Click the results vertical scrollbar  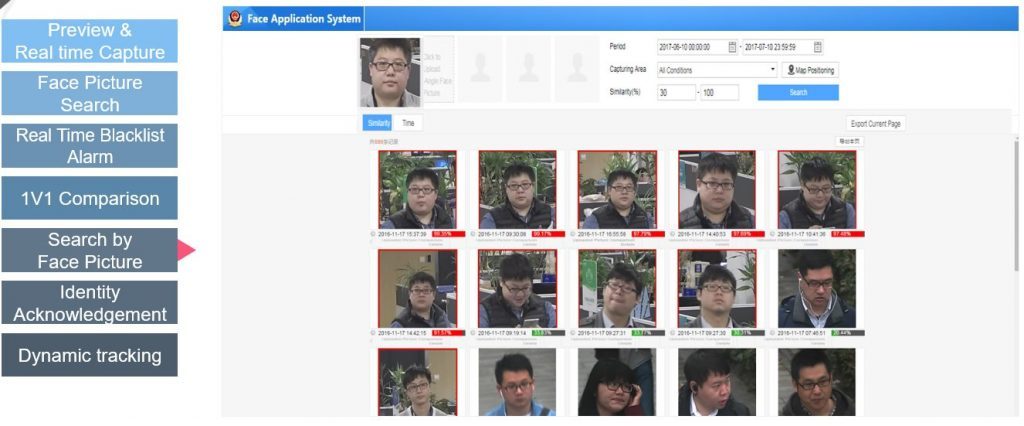1016,206
